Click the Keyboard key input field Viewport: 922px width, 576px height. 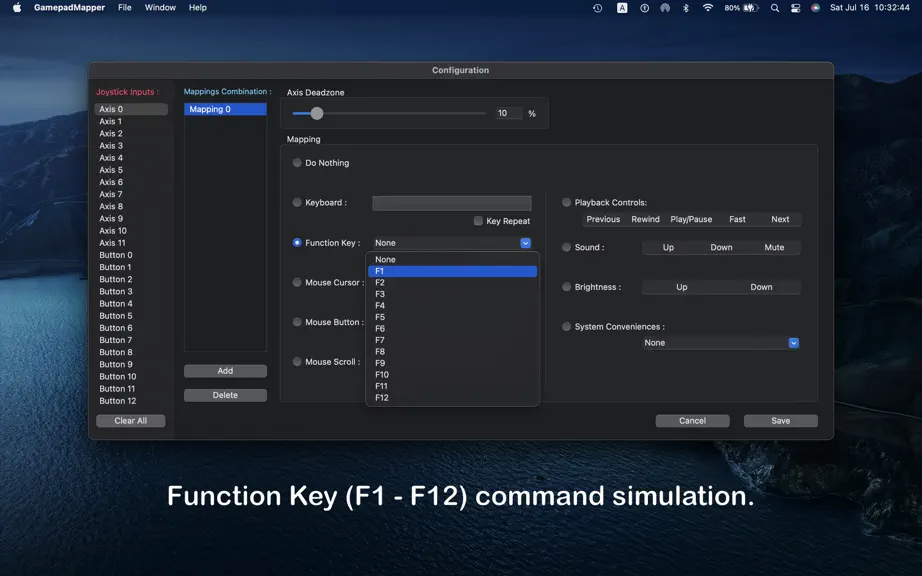pos(452,203)
